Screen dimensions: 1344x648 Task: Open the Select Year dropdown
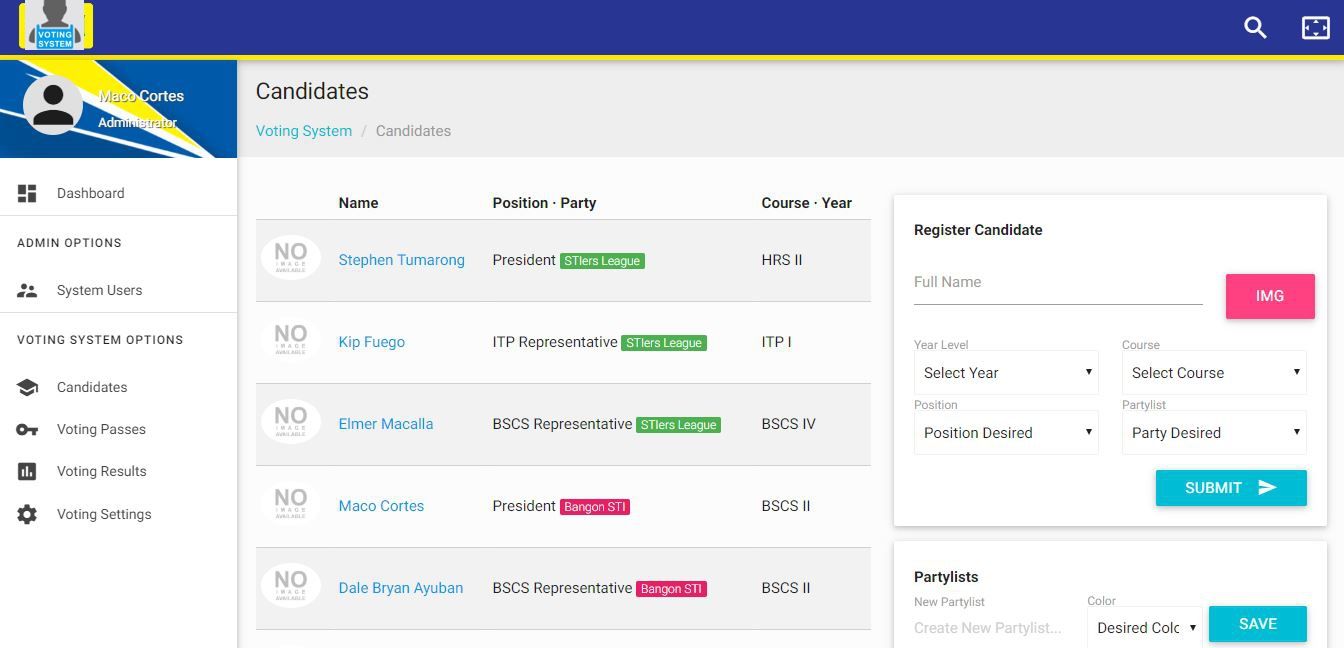1006,373
